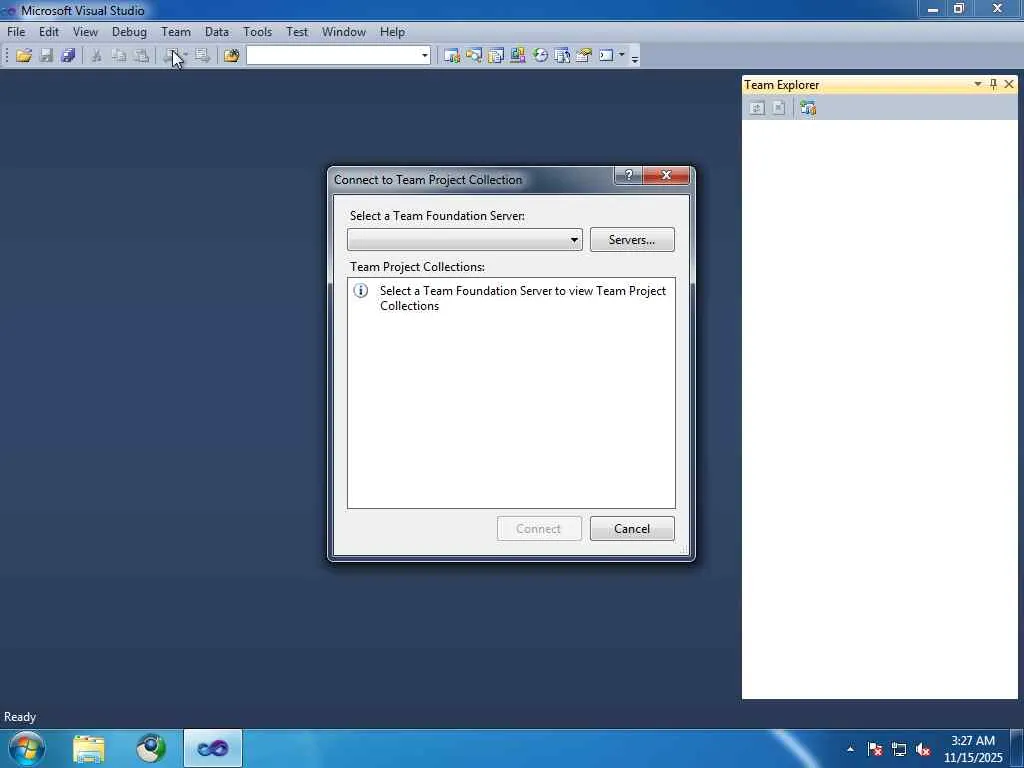The image size is (1024, 768).
Task: Open the Edit menu
Action: pos(49,32)
